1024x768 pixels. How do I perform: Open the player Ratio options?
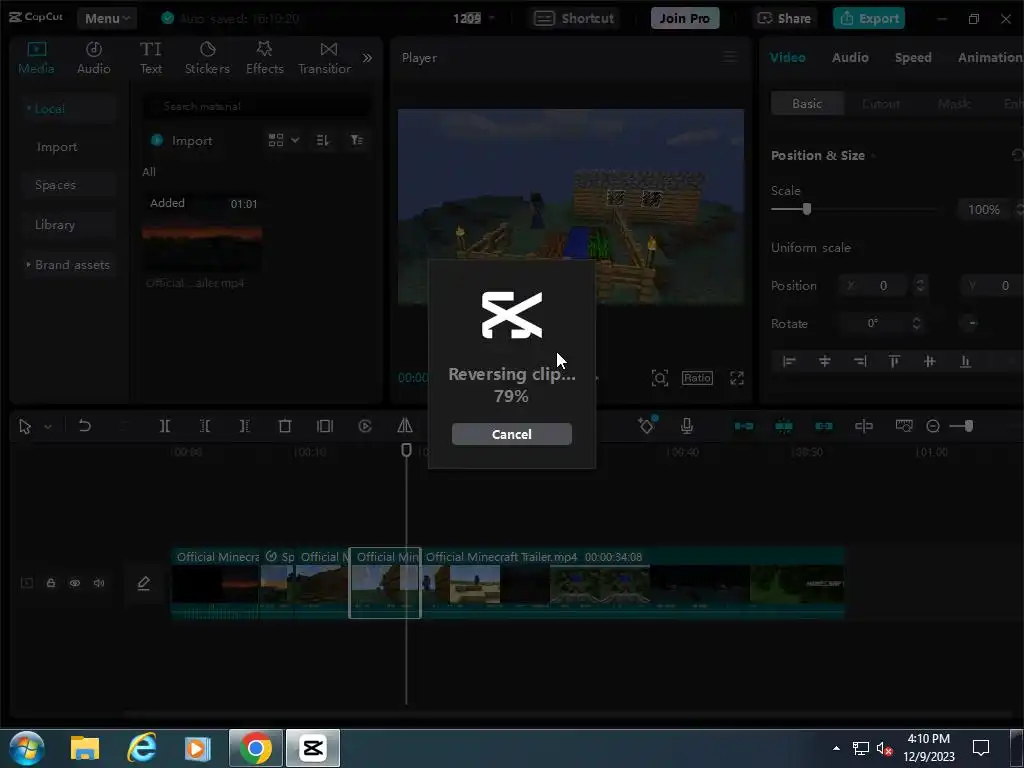(697, 377)
